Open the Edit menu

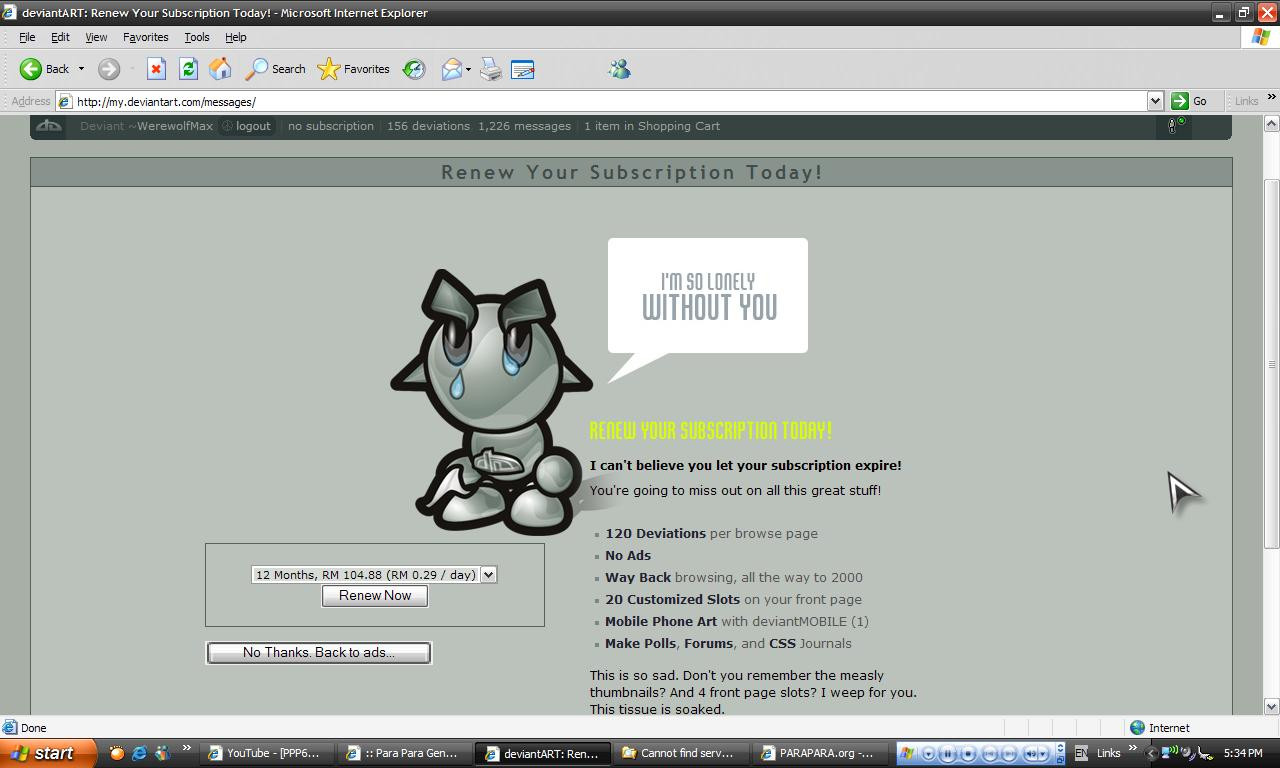[x=60, y=37]
